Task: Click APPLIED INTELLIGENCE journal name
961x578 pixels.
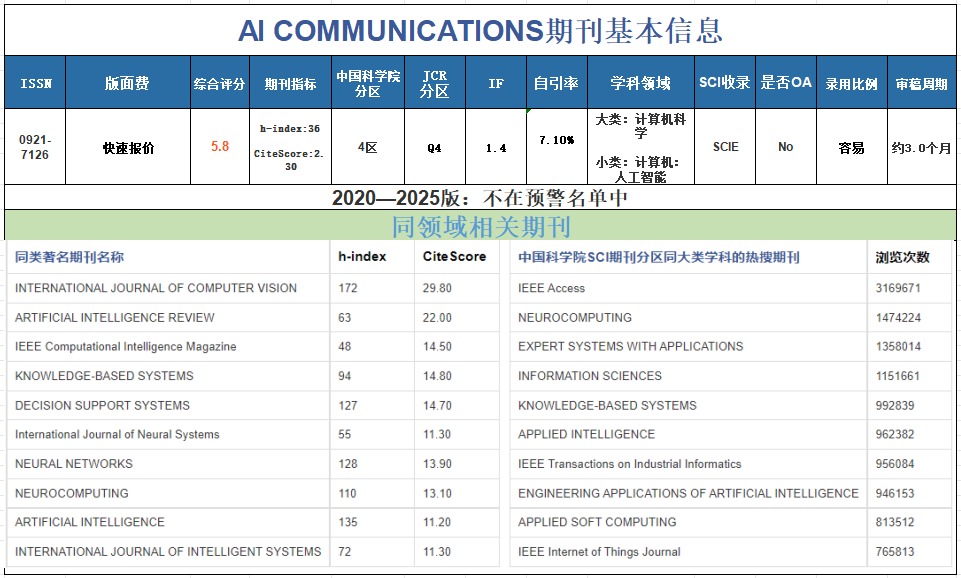Action: pyautogui.click(x=587, y=435)
